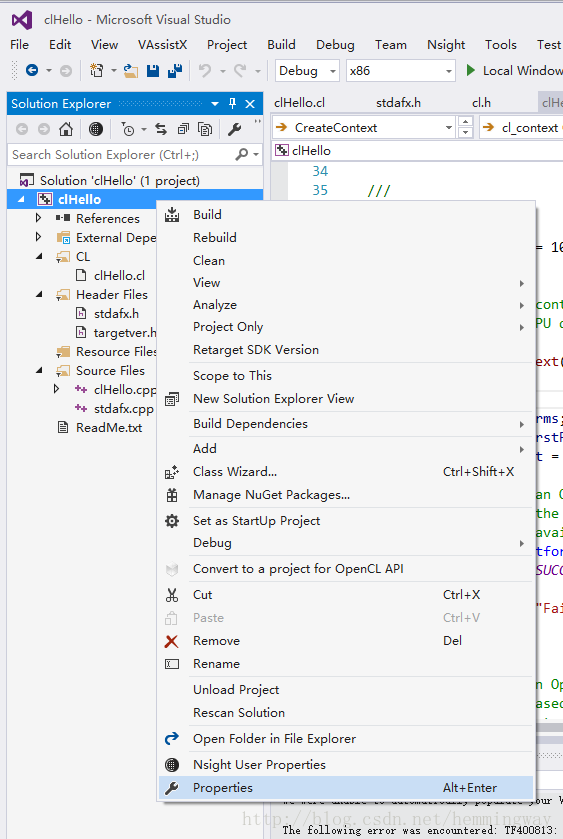Choose Open Folder in File Explorer

click(x=346, y=739)
